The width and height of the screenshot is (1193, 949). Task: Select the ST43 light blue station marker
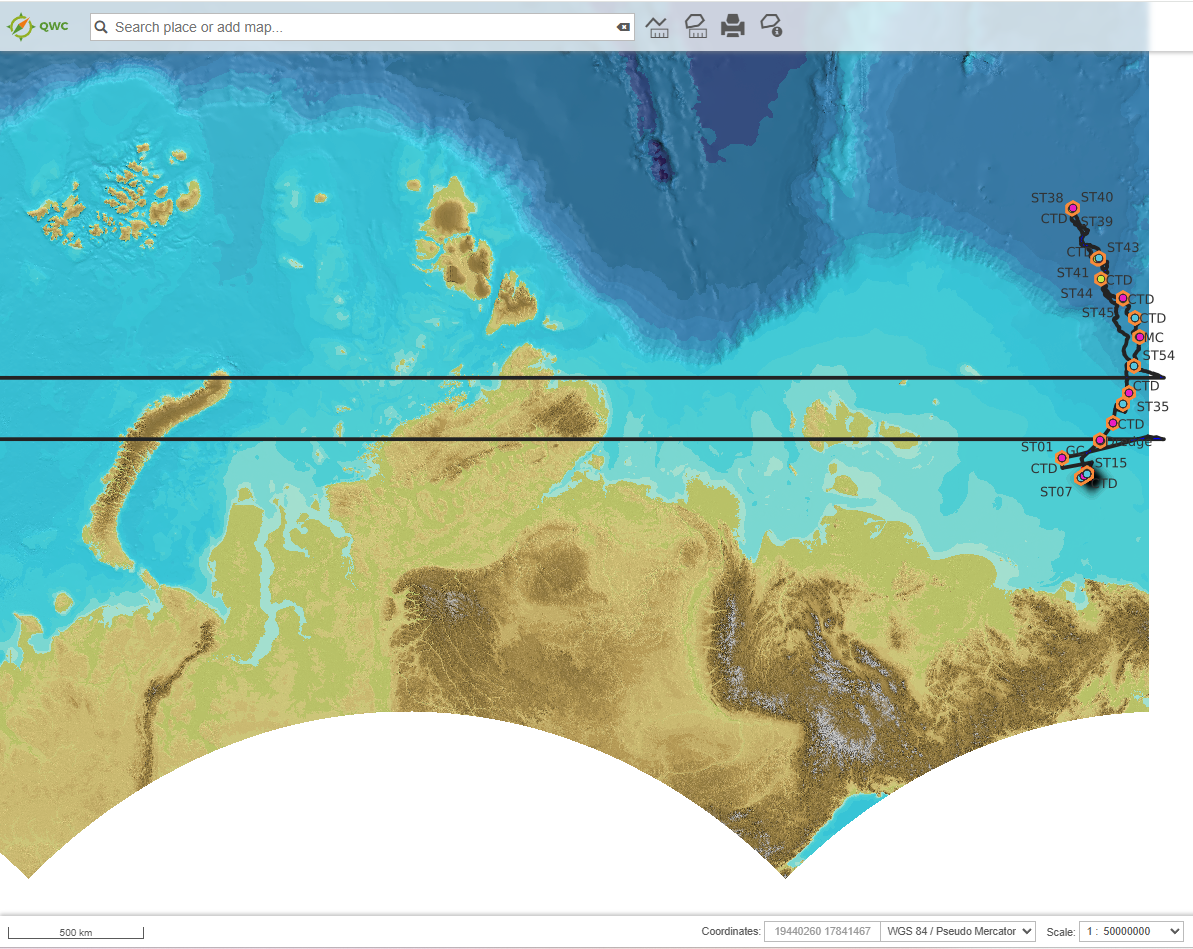(x=1098, y=258)
